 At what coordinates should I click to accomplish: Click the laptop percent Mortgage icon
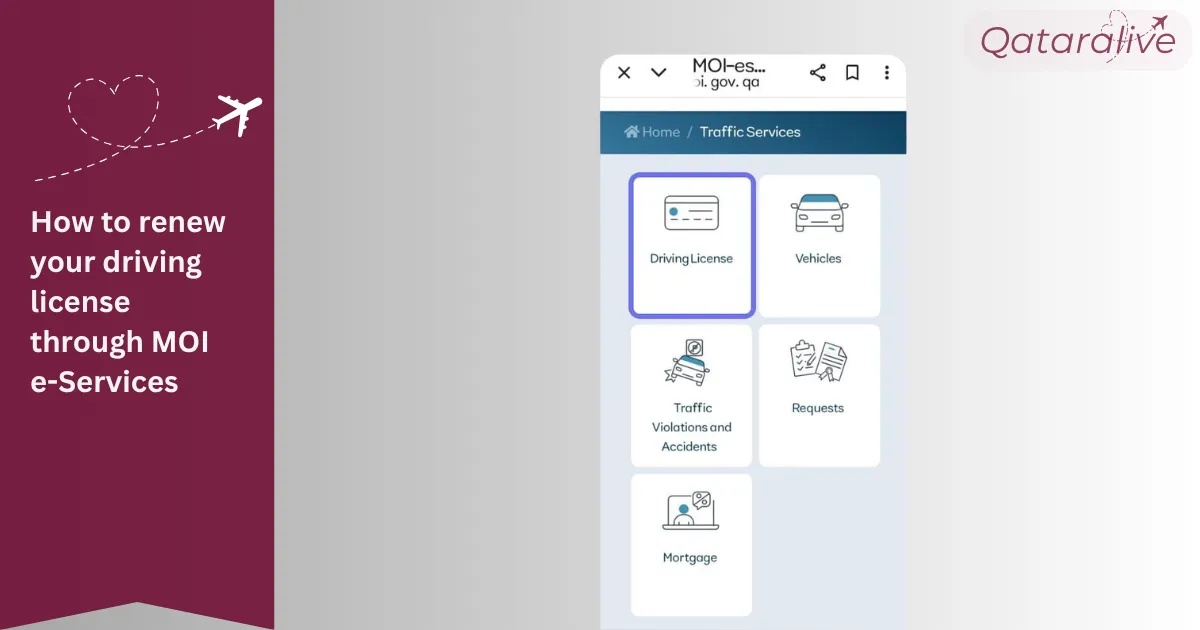(690, 510)
